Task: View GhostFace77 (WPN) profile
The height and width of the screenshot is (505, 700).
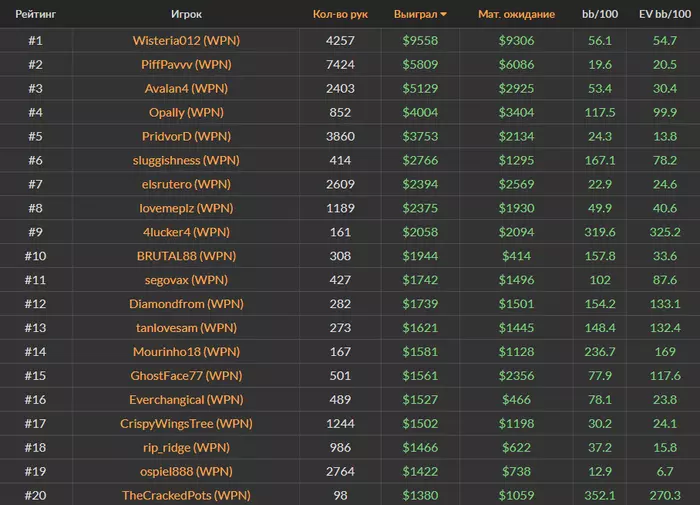Action: tap(186, 376)
